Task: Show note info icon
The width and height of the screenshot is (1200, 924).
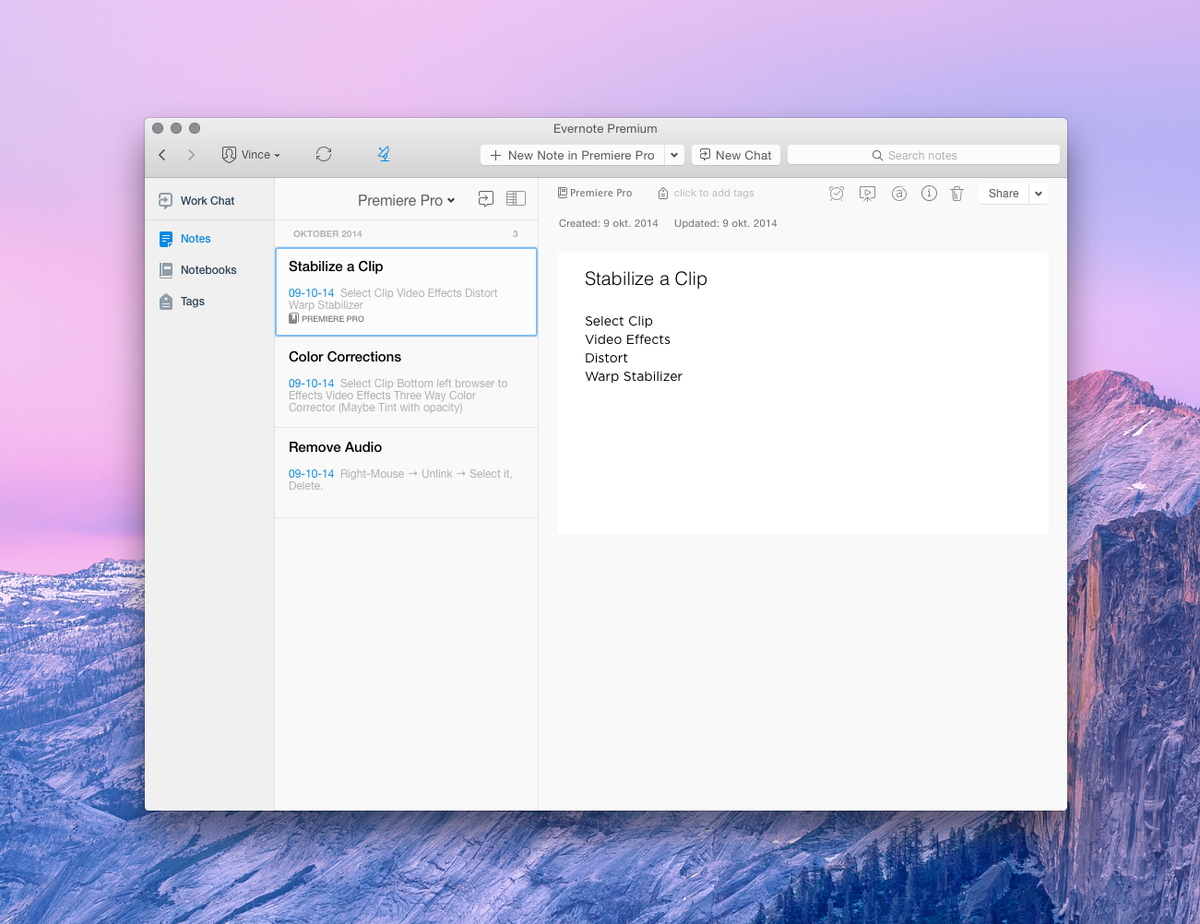Action: [x=929, y=194]
